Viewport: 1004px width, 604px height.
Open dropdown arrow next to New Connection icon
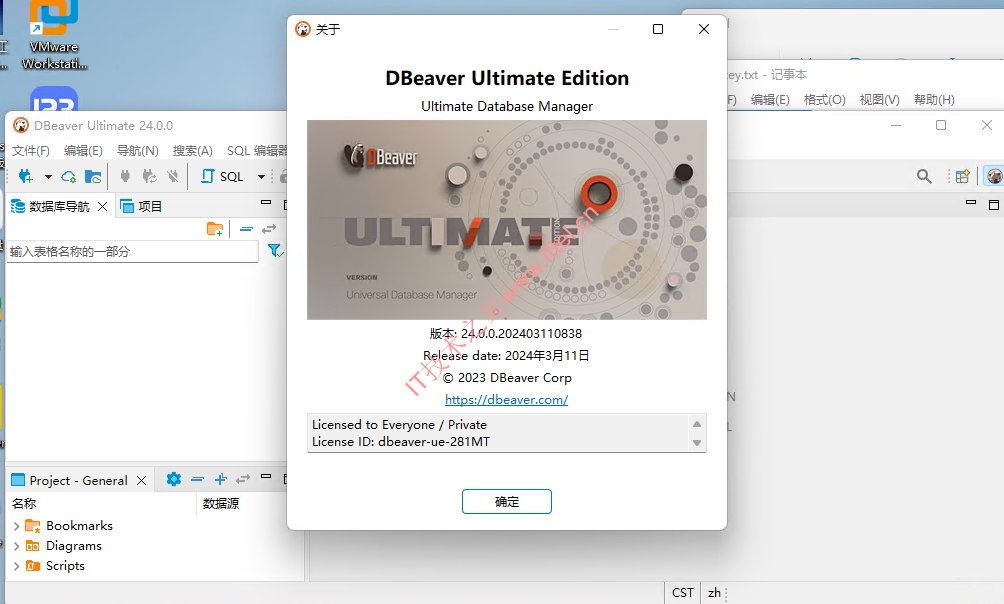[48, 177]
